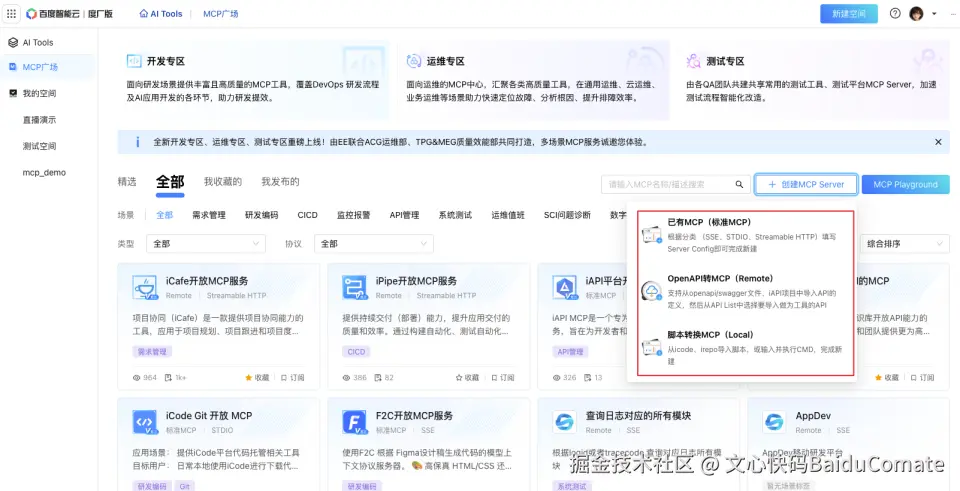960x491 pixels.
Task: Click the 新建空间 button
Action: [x=849, y=13]
